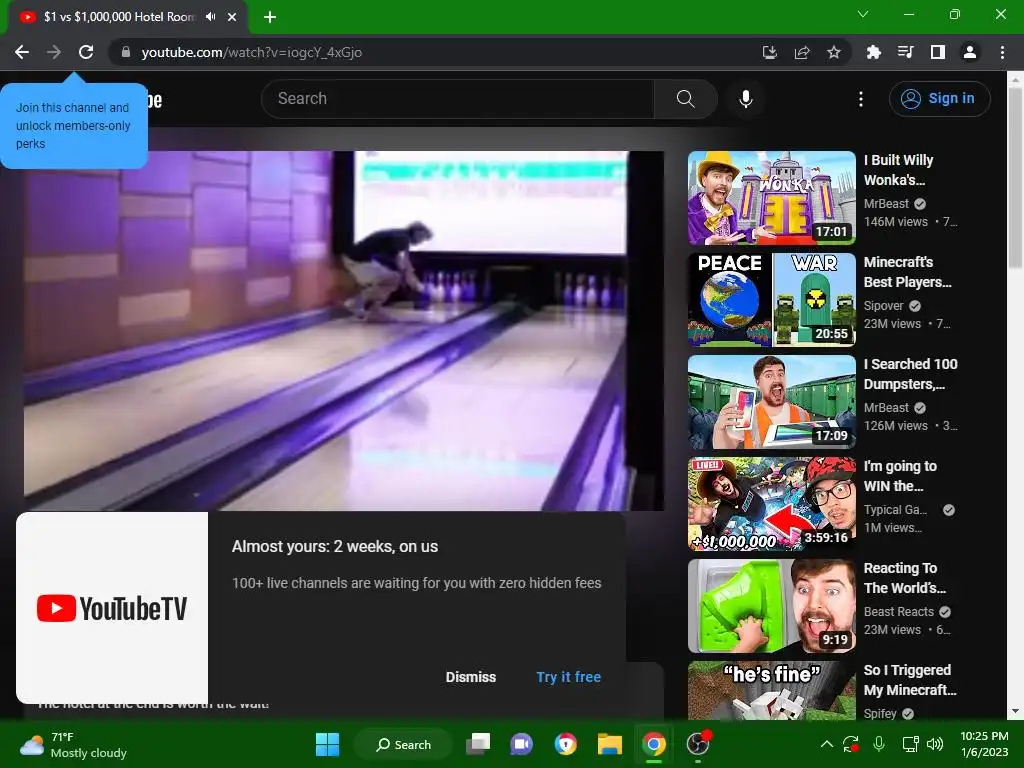Click the system tray microphone icon
The height and width of the screenshot is (768, 1024).
click(879, 744)
